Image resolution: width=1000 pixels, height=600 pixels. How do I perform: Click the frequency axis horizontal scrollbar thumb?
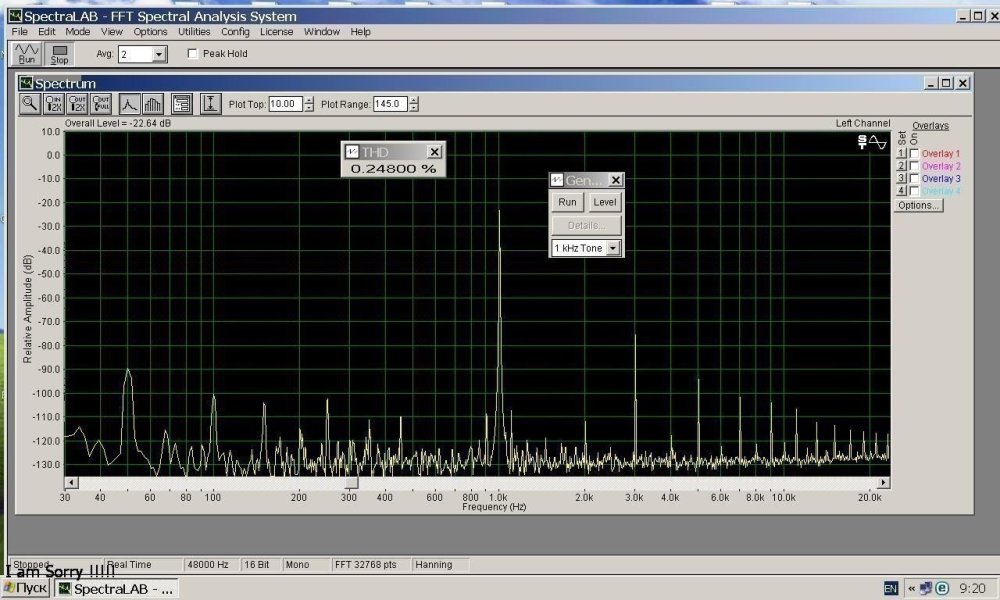point(350,483)
